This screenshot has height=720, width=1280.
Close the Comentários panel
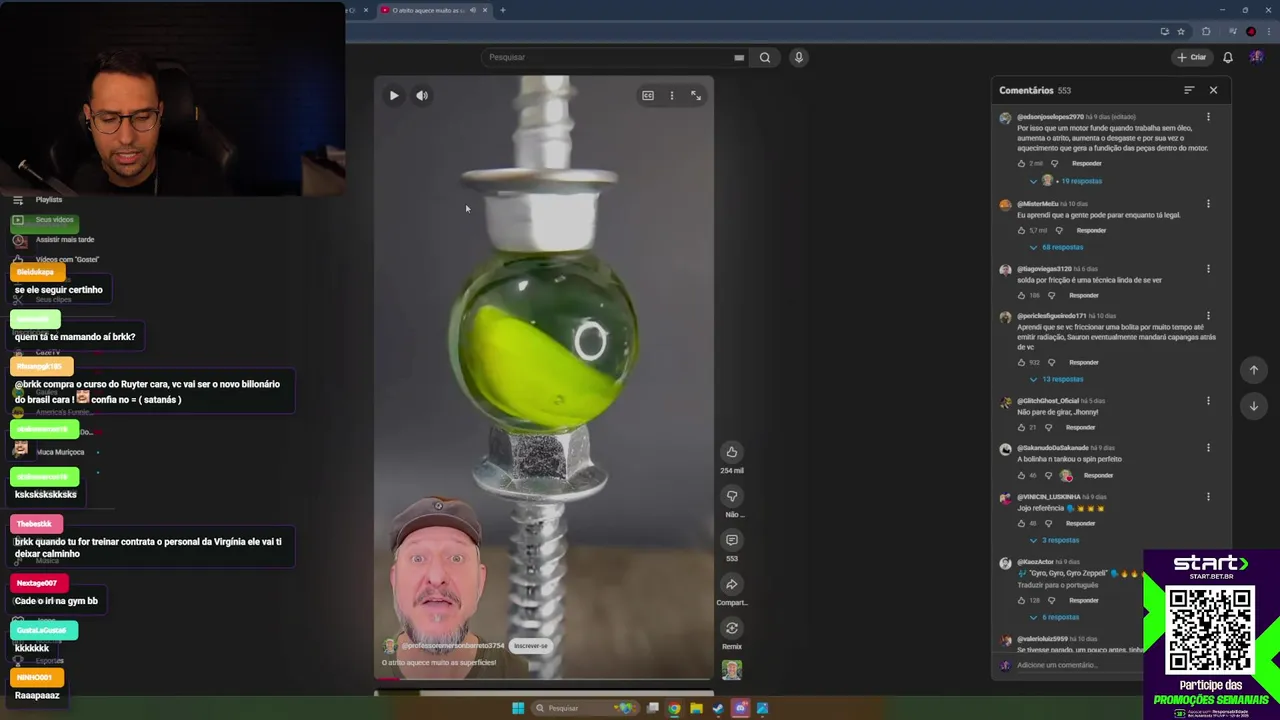(x=1213, y=90)
